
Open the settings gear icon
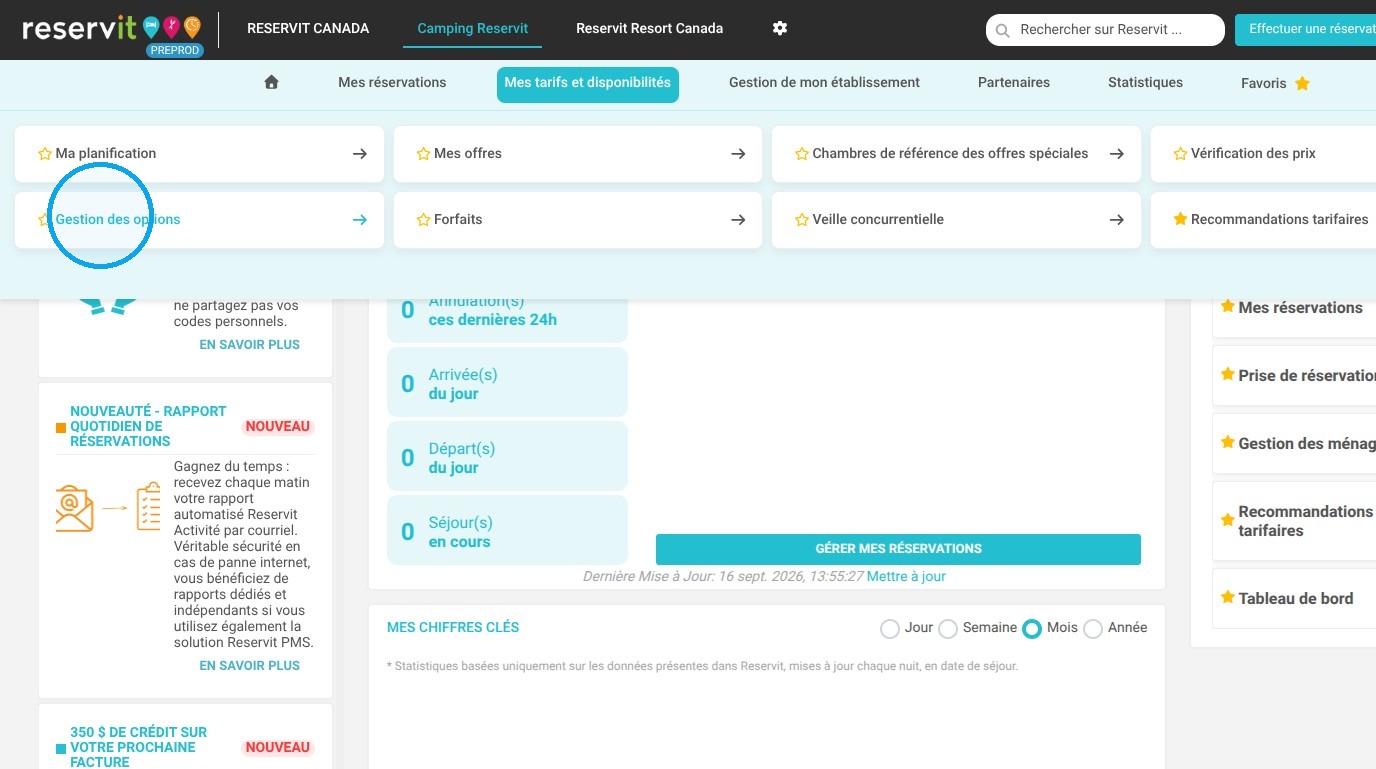coord(780,29)
